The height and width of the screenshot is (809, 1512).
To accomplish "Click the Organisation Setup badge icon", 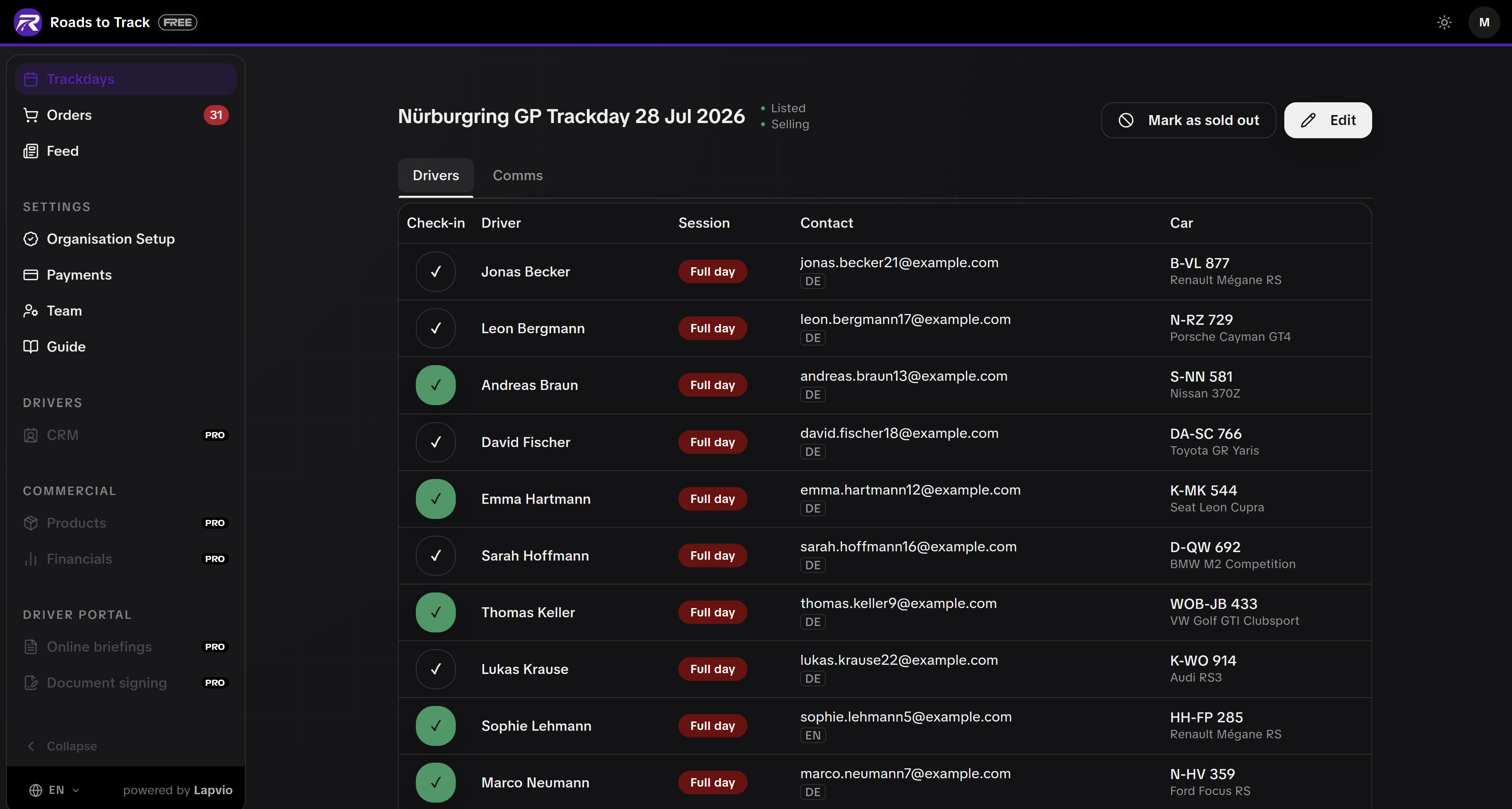I will pos(30,239).
